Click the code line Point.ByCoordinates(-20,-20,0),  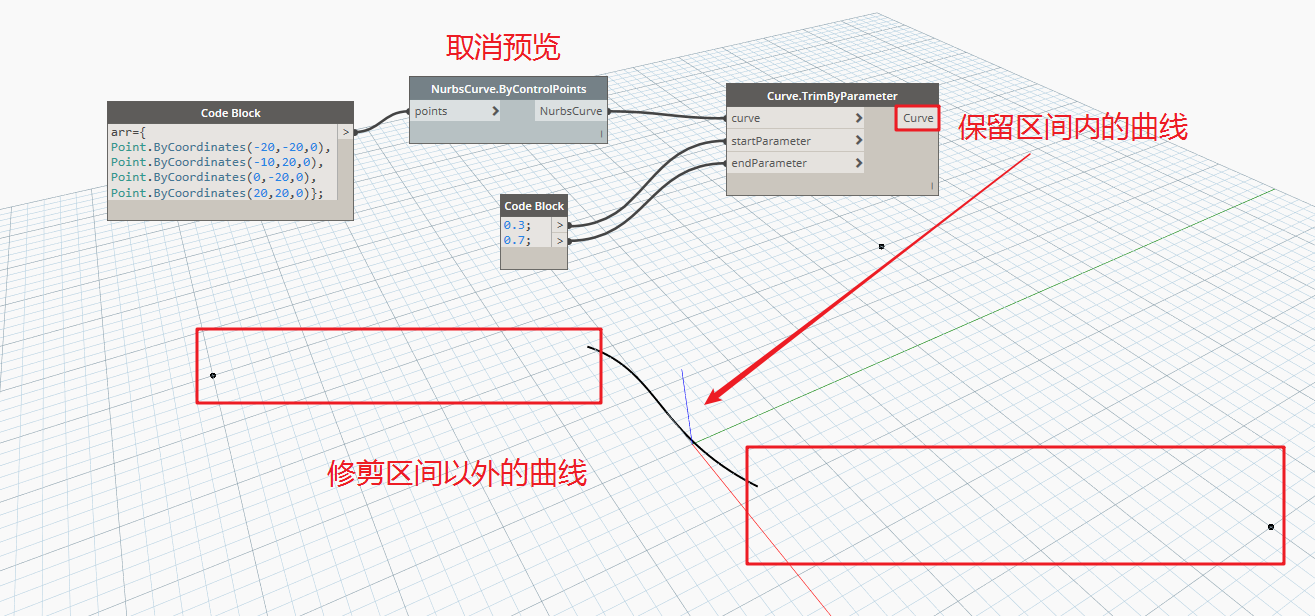(220, 147)
